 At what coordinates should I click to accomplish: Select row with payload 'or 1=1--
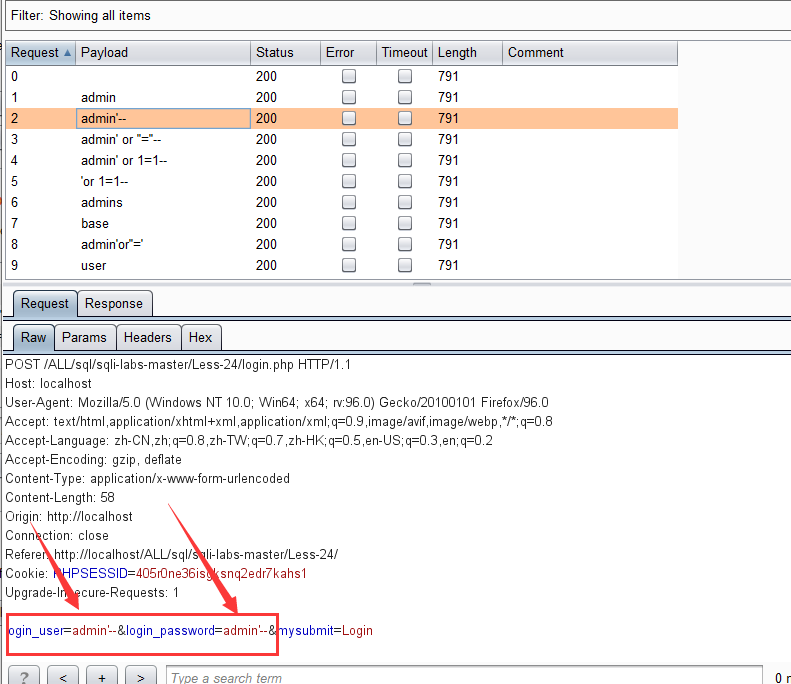342,182
